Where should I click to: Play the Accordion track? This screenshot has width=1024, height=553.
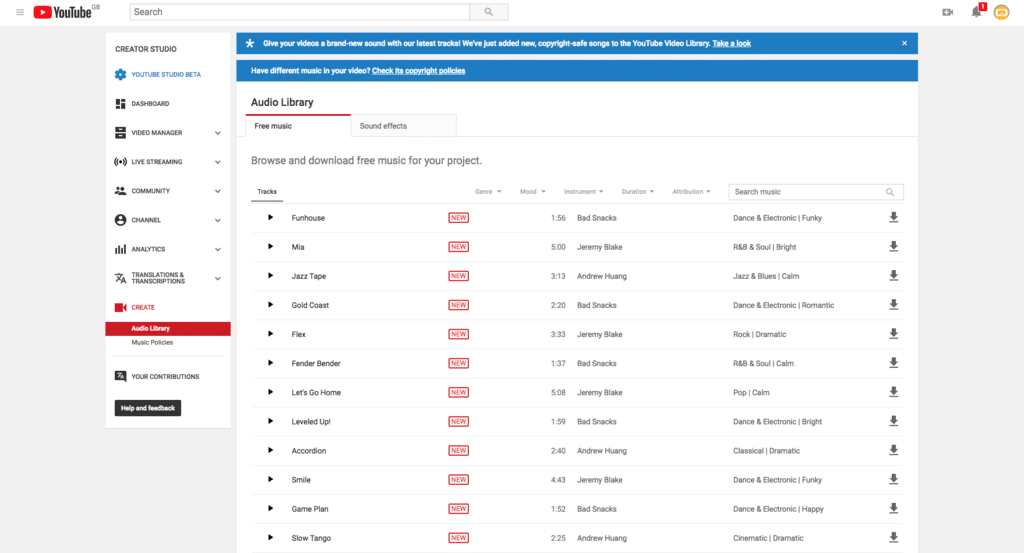[x=270, y=450]
